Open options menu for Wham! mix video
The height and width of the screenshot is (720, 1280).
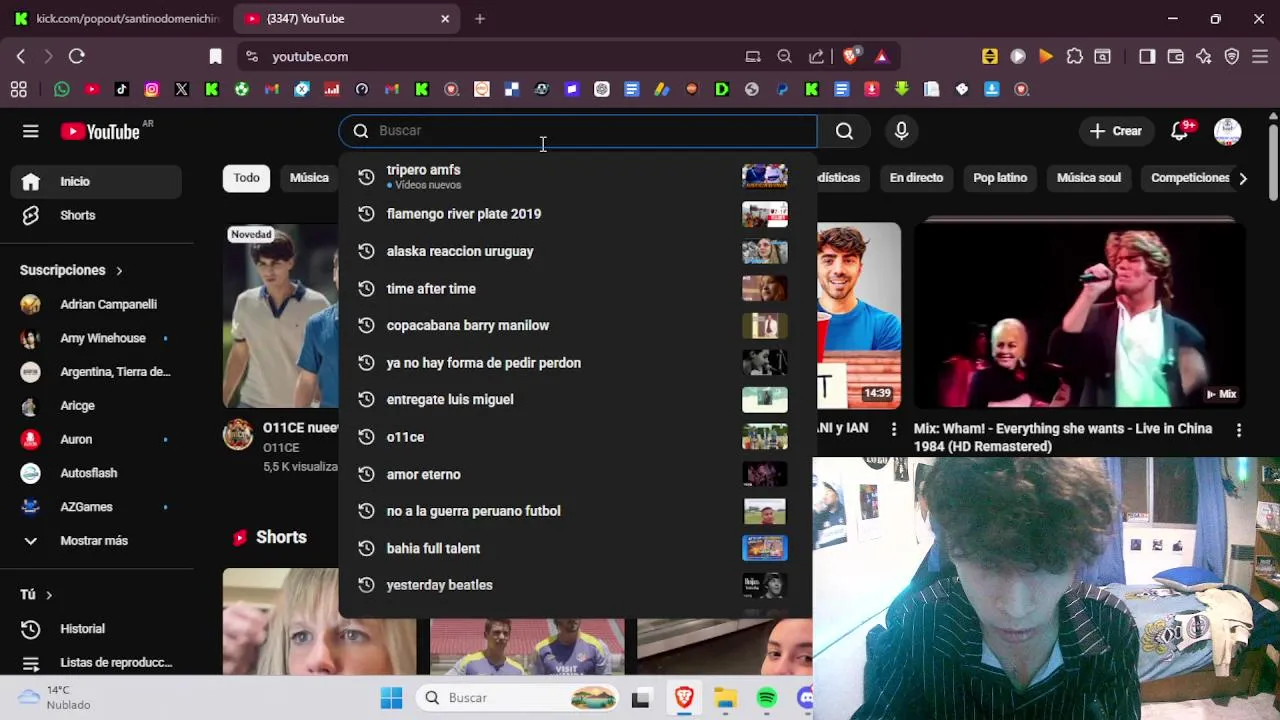click(x=1239, y=430)
